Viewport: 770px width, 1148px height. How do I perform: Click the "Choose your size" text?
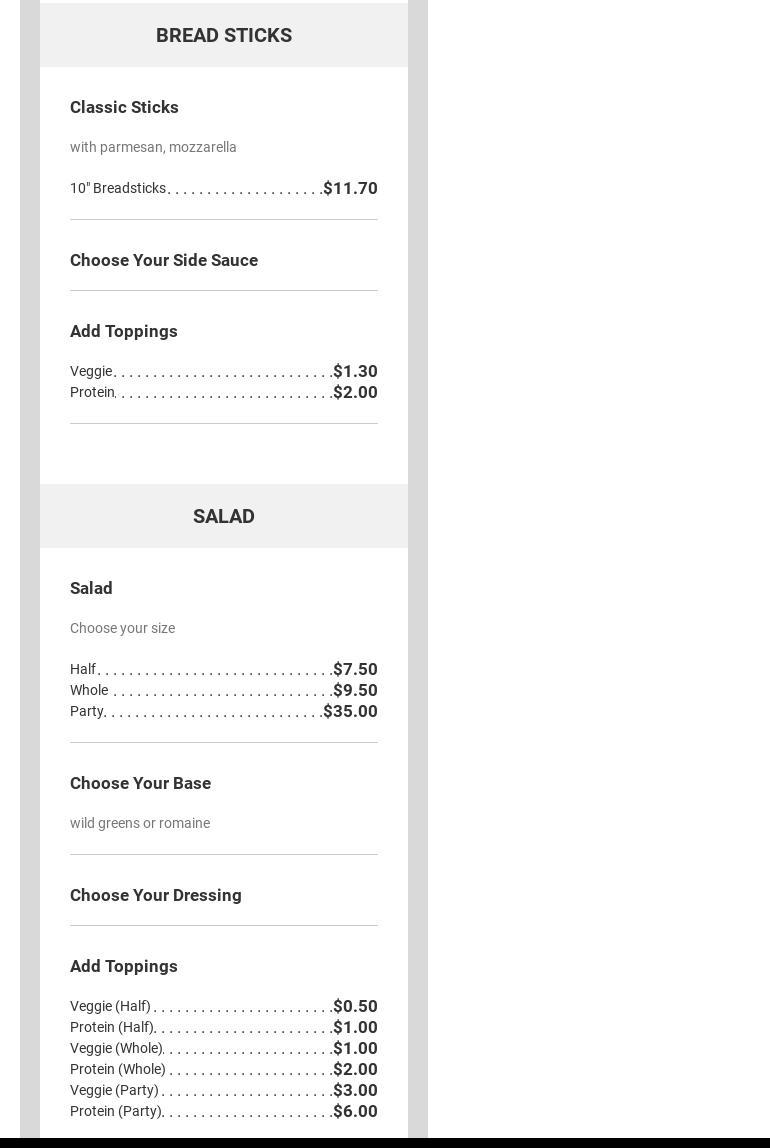point(122,628)
